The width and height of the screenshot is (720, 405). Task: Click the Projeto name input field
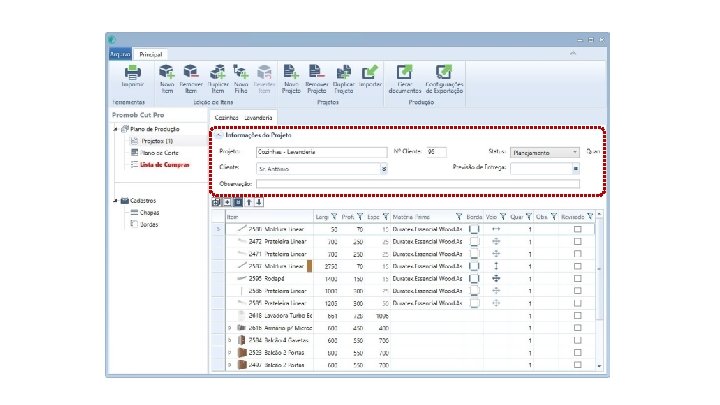(321, 152)
